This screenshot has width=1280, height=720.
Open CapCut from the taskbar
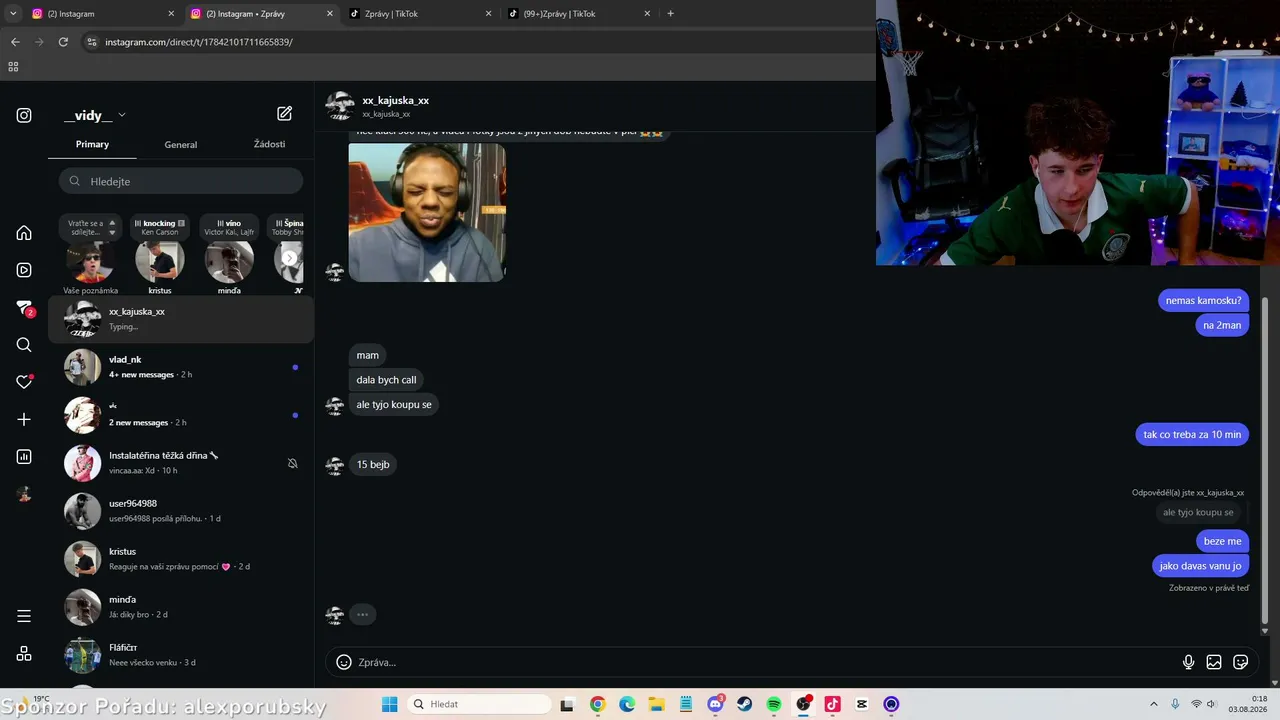tap(862, 704)
